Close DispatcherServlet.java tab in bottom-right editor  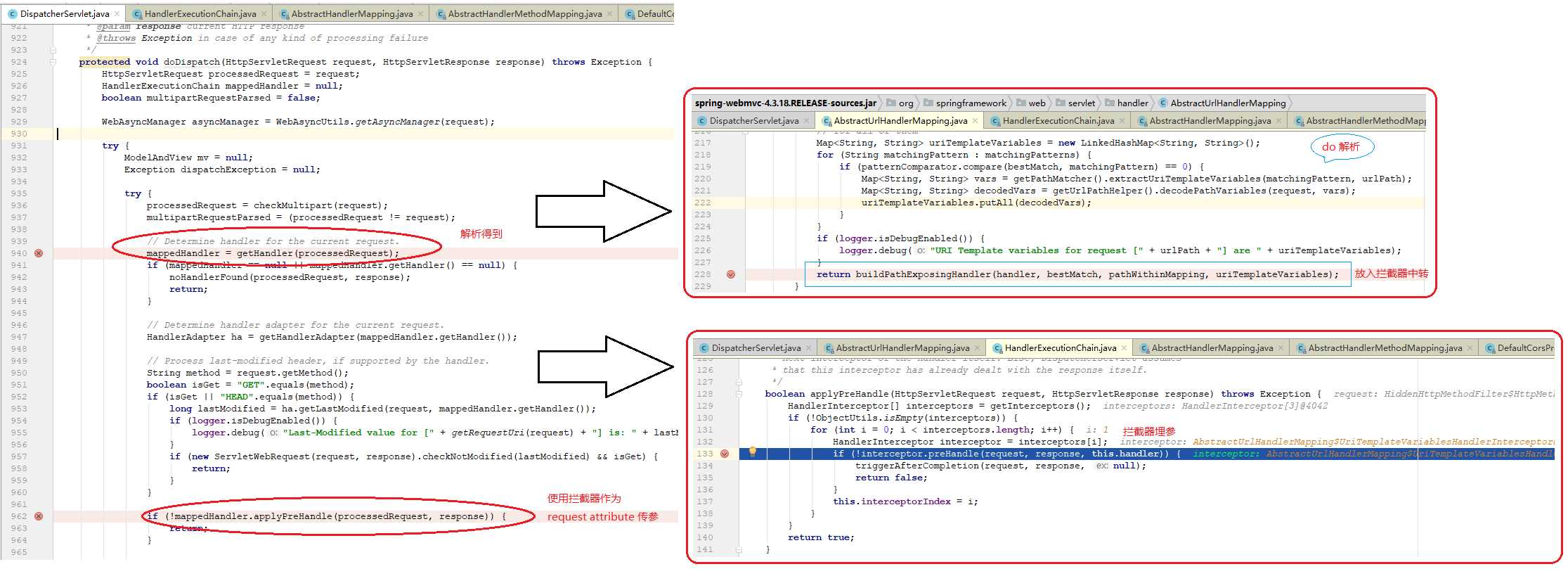click(x=808, y=348)
